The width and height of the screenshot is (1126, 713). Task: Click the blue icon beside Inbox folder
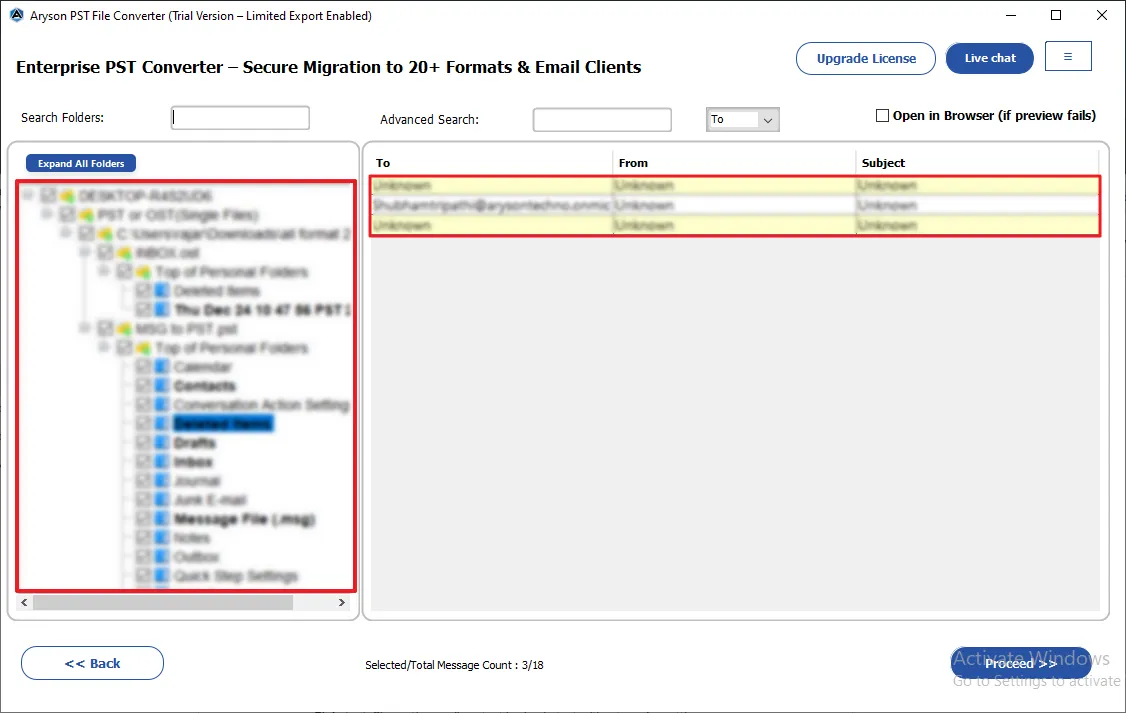[x=162, y=462]
